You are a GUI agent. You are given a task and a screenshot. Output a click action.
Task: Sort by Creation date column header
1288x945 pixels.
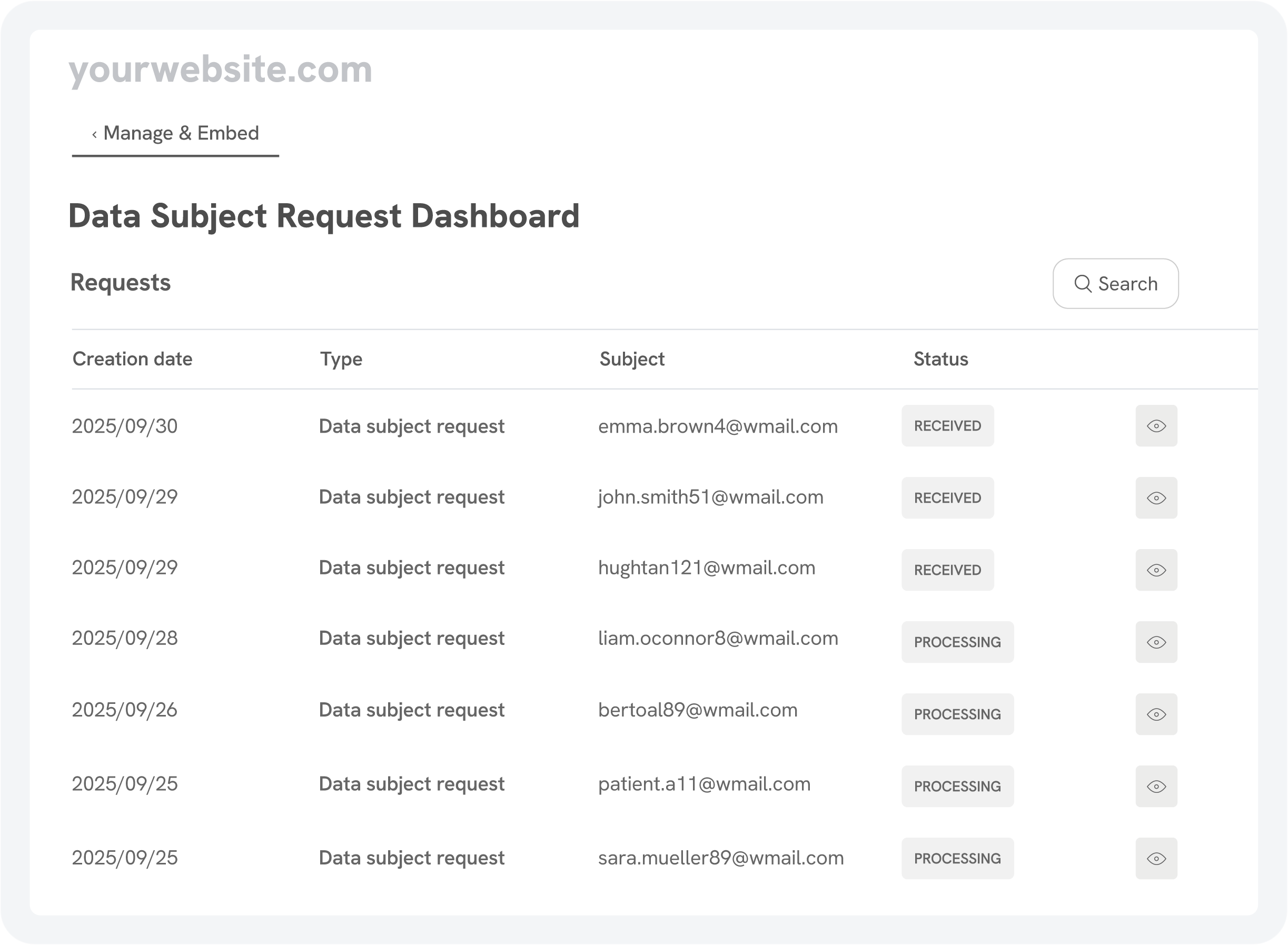click(x=132, y=359)
